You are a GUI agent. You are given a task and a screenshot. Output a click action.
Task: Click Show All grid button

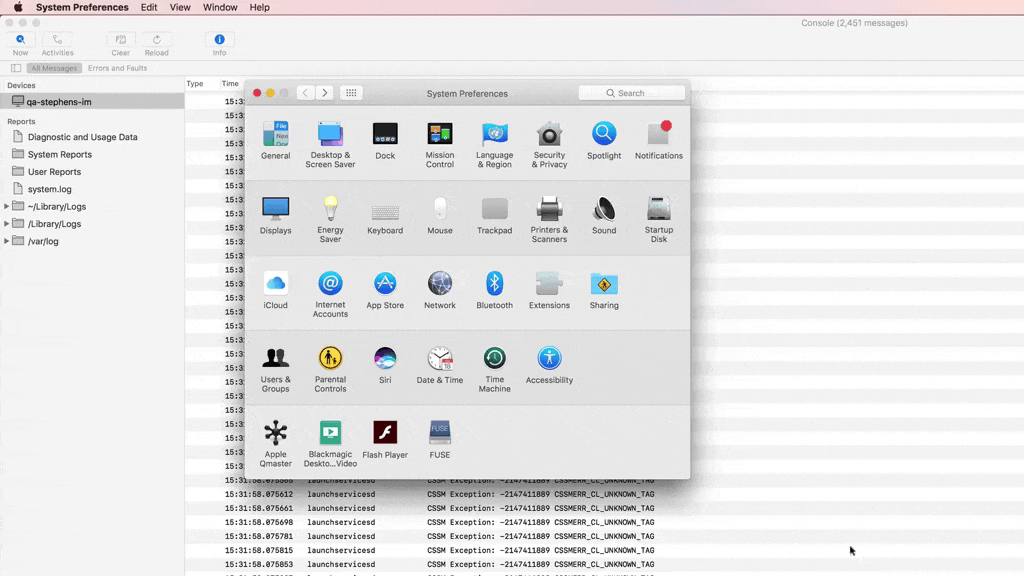[x=351, y=93]
